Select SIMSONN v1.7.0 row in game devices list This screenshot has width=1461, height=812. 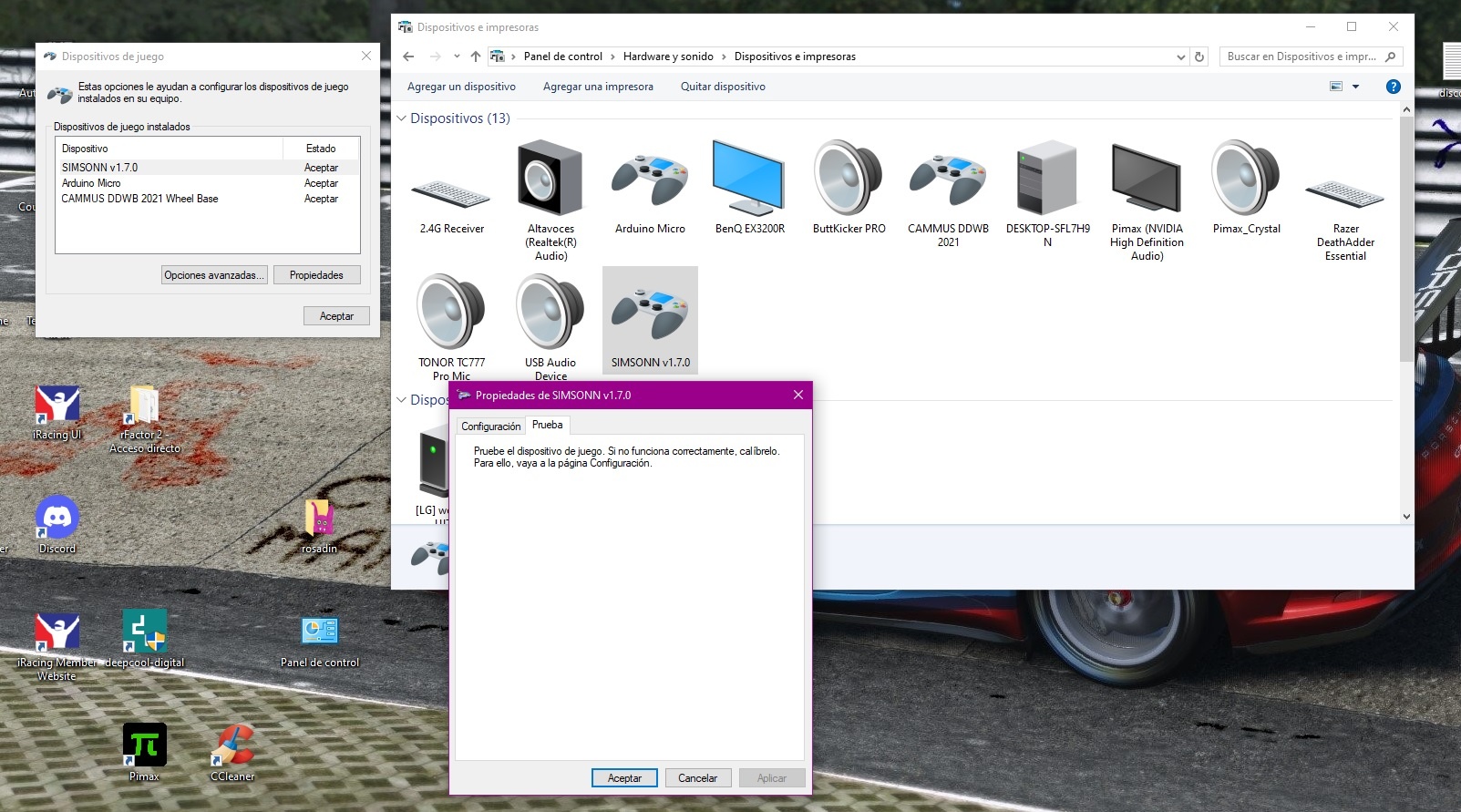point(207,168)
